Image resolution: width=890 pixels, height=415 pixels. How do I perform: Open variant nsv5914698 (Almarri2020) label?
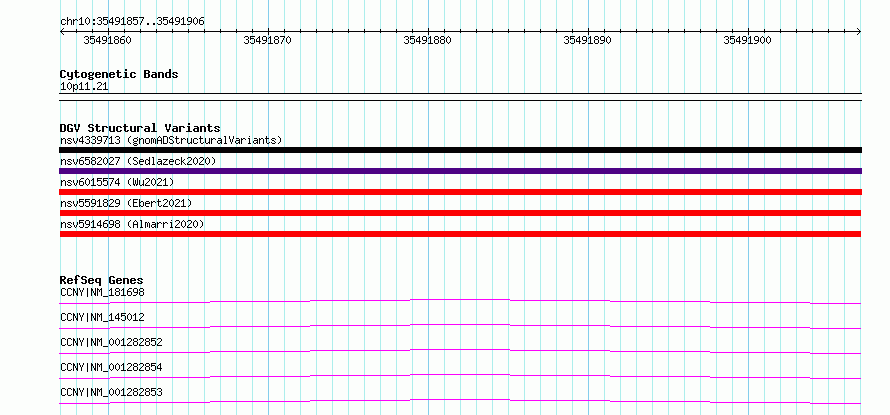132,224
